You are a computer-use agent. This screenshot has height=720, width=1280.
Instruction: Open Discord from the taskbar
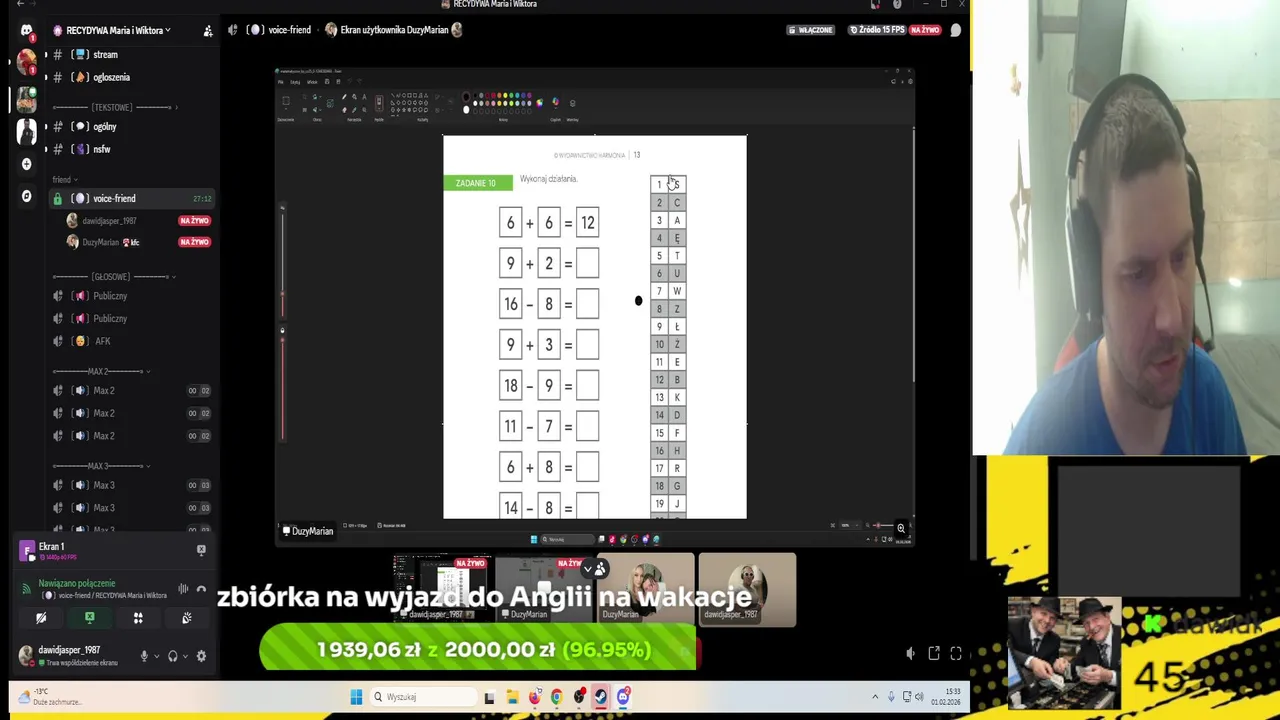tap(623, 697)
